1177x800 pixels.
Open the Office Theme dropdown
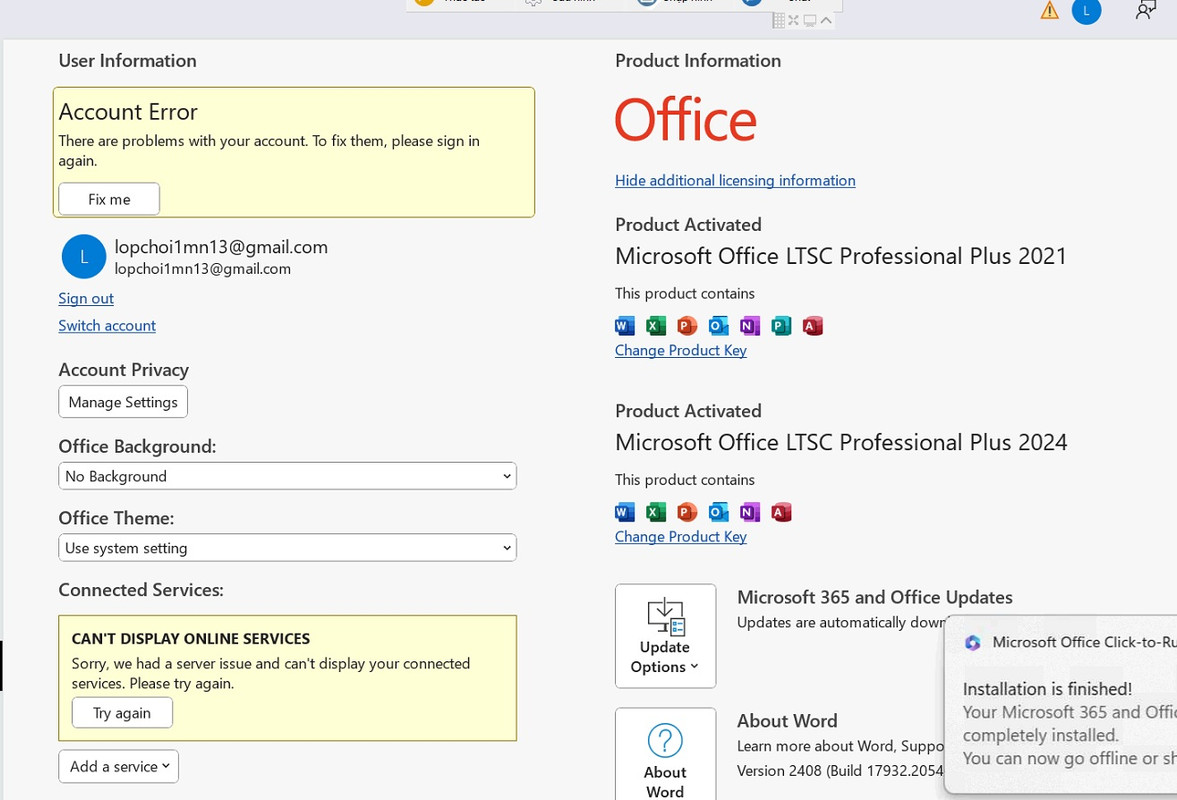click(x=287, y=548)
